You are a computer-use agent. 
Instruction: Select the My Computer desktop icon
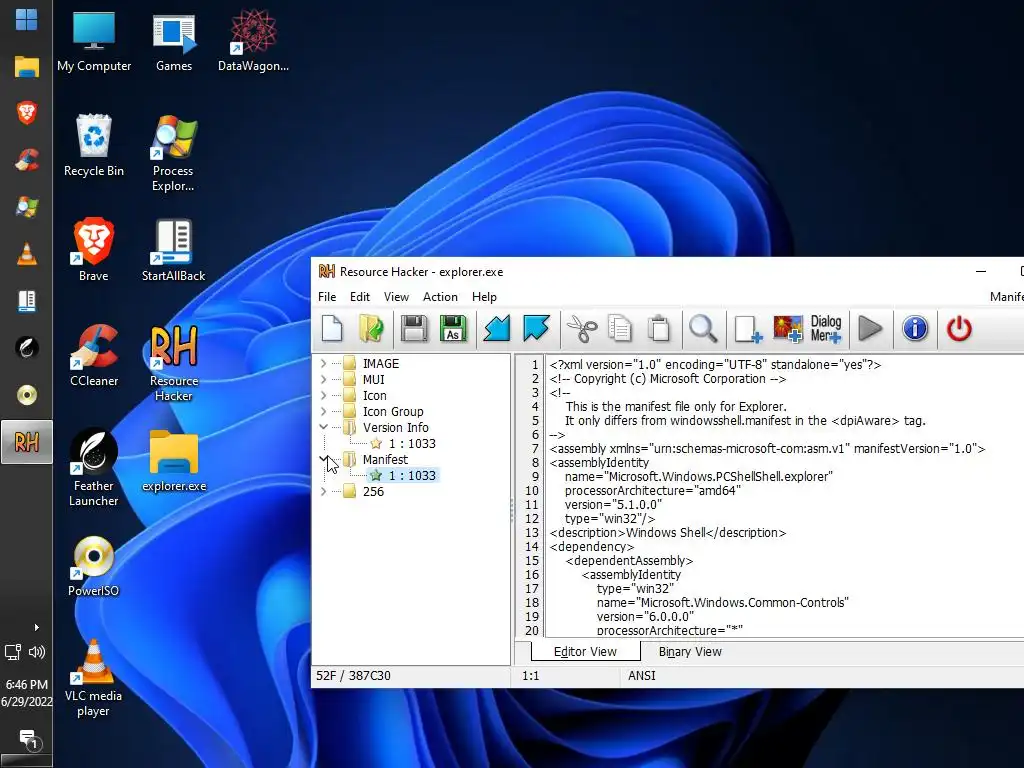(93, 41)
